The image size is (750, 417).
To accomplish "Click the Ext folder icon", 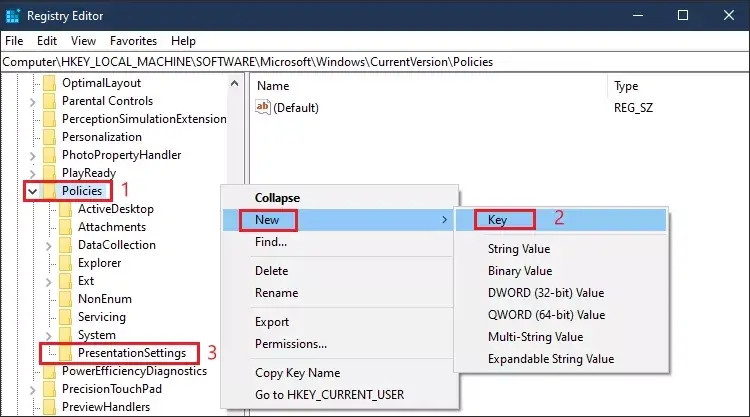I will 66,281.
